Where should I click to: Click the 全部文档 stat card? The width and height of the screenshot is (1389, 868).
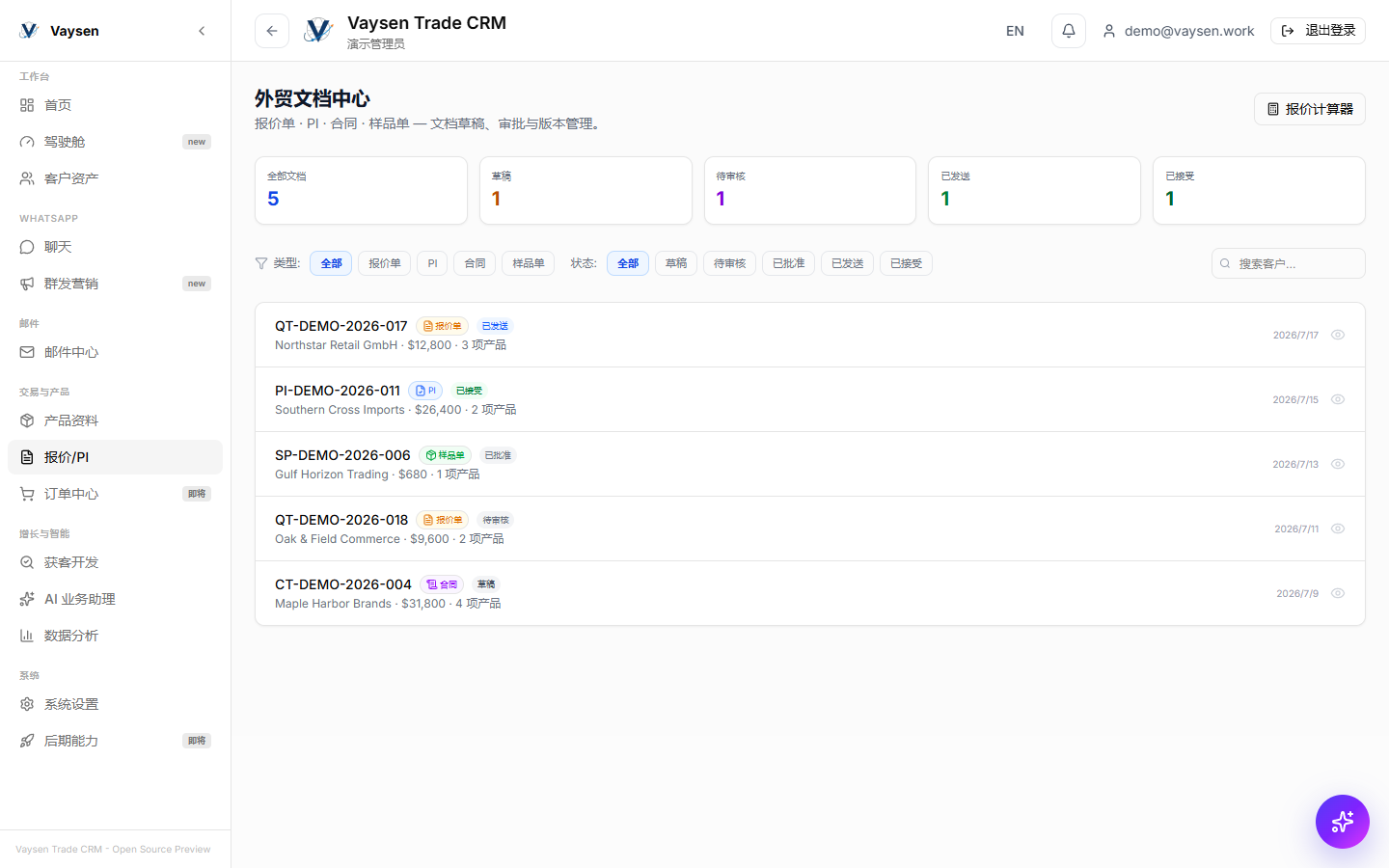coord(361,190)
